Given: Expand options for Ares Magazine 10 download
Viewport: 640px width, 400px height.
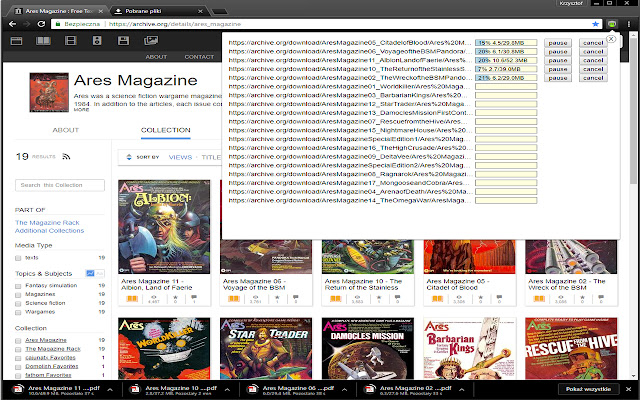Looking at the screenshot, I should pyautogui.click(x=227, y=390).
